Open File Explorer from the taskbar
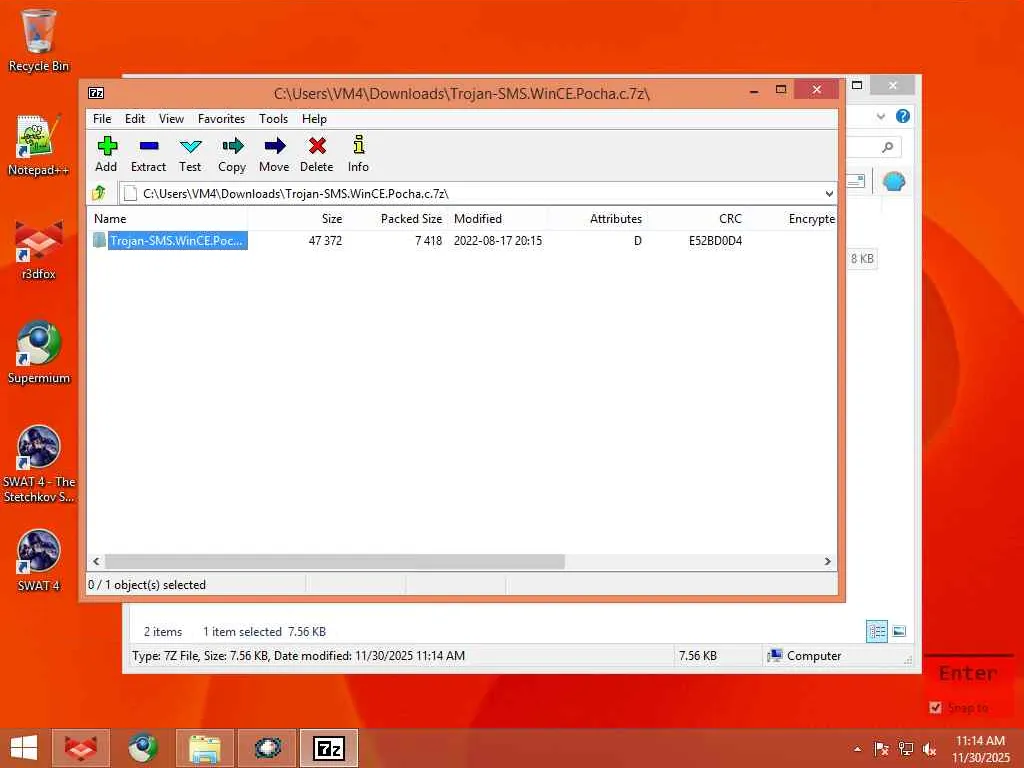 click(x=205, y=748)
